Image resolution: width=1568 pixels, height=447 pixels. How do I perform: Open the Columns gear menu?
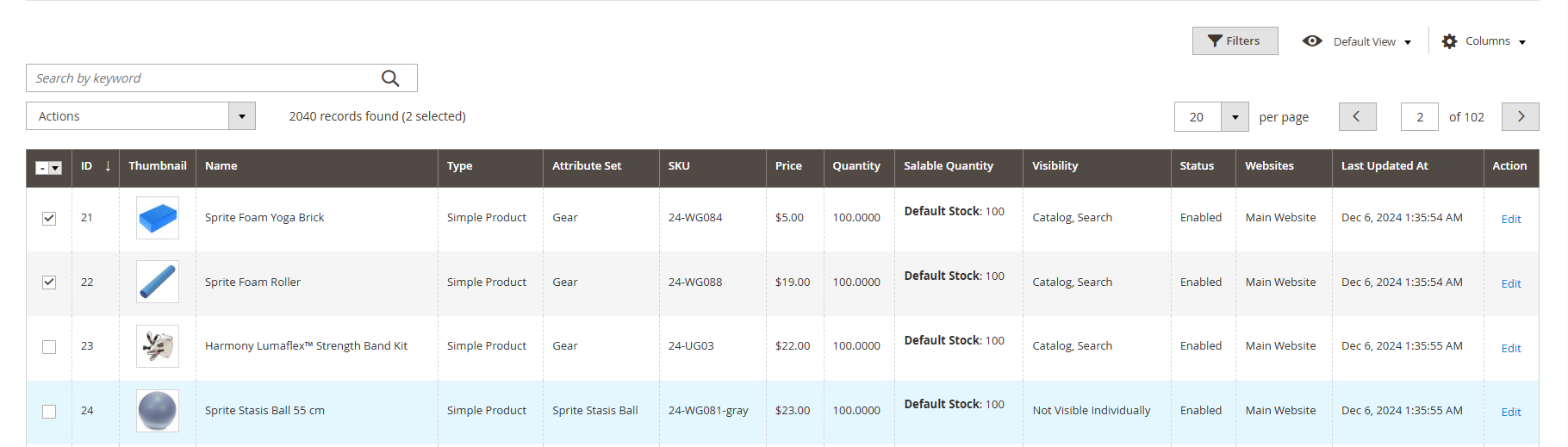click(x=1484, y=41)
